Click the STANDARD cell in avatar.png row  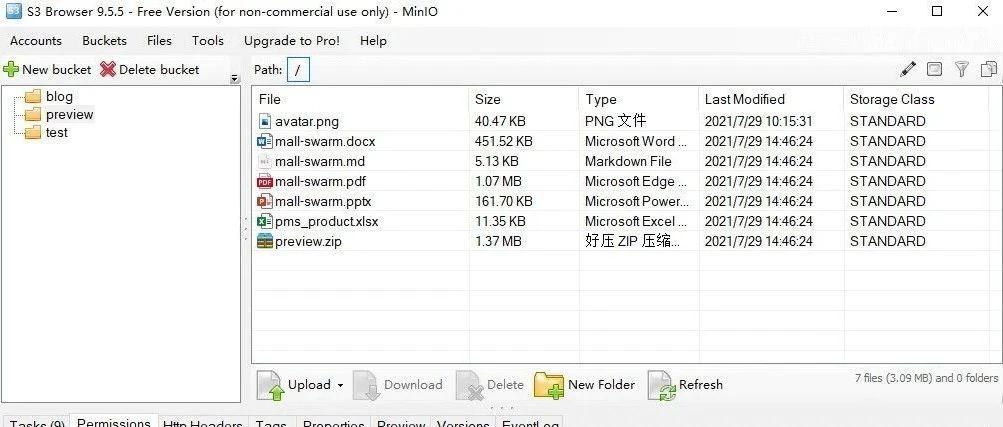887,121
